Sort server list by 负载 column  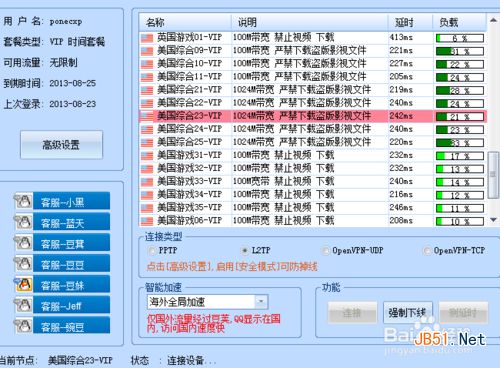pos(459,22)
